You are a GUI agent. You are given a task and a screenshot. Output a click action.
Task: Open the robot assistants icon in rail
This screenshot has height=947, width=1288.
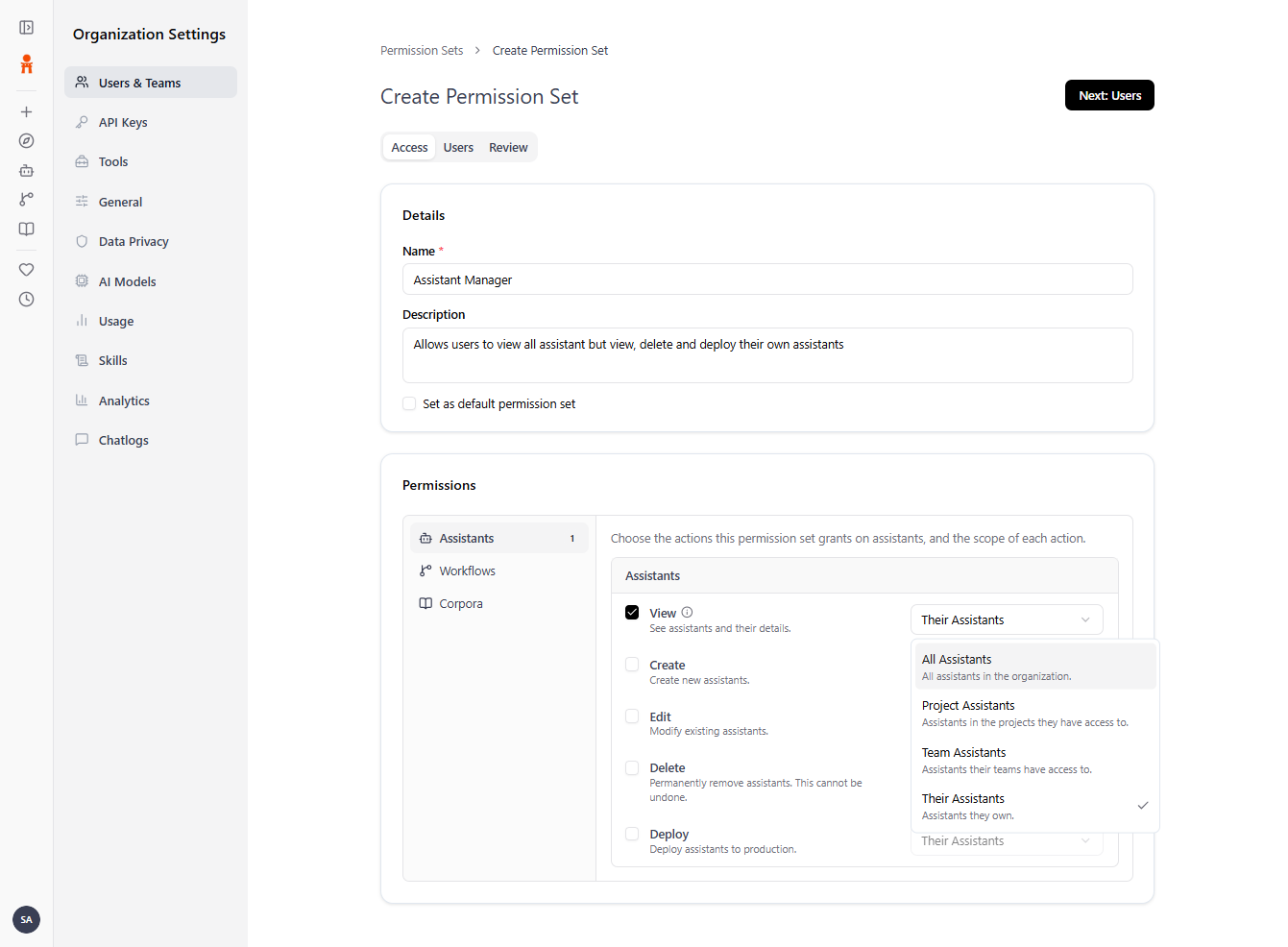click(x=27, y=170)
